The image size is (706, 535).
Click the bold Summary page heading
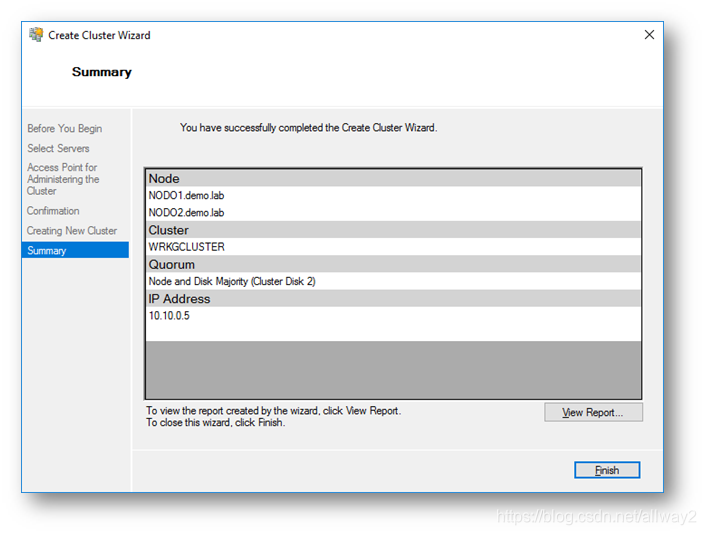click(102, 72)
